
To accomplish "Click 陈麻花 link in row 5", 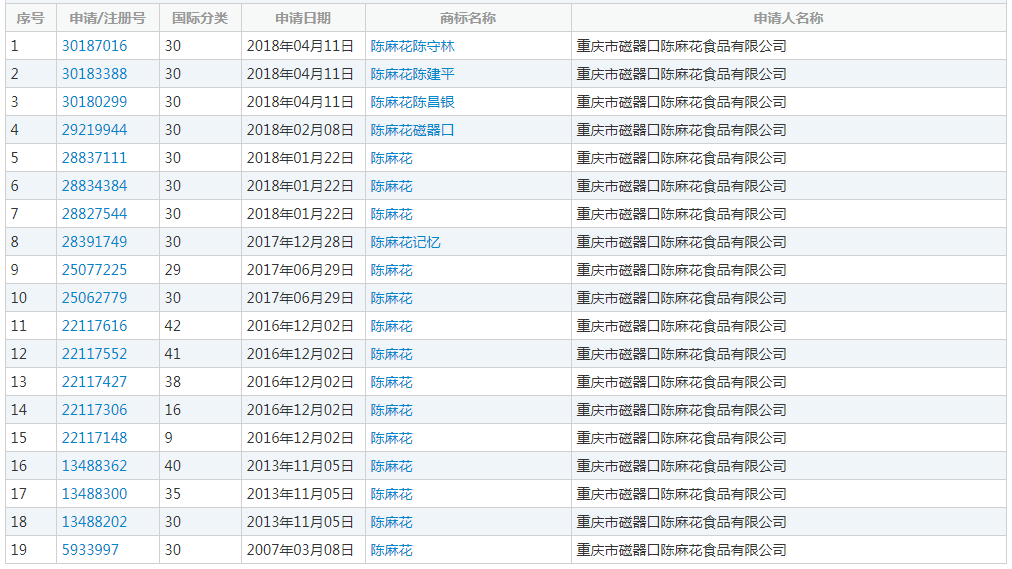I will (391, 159).
